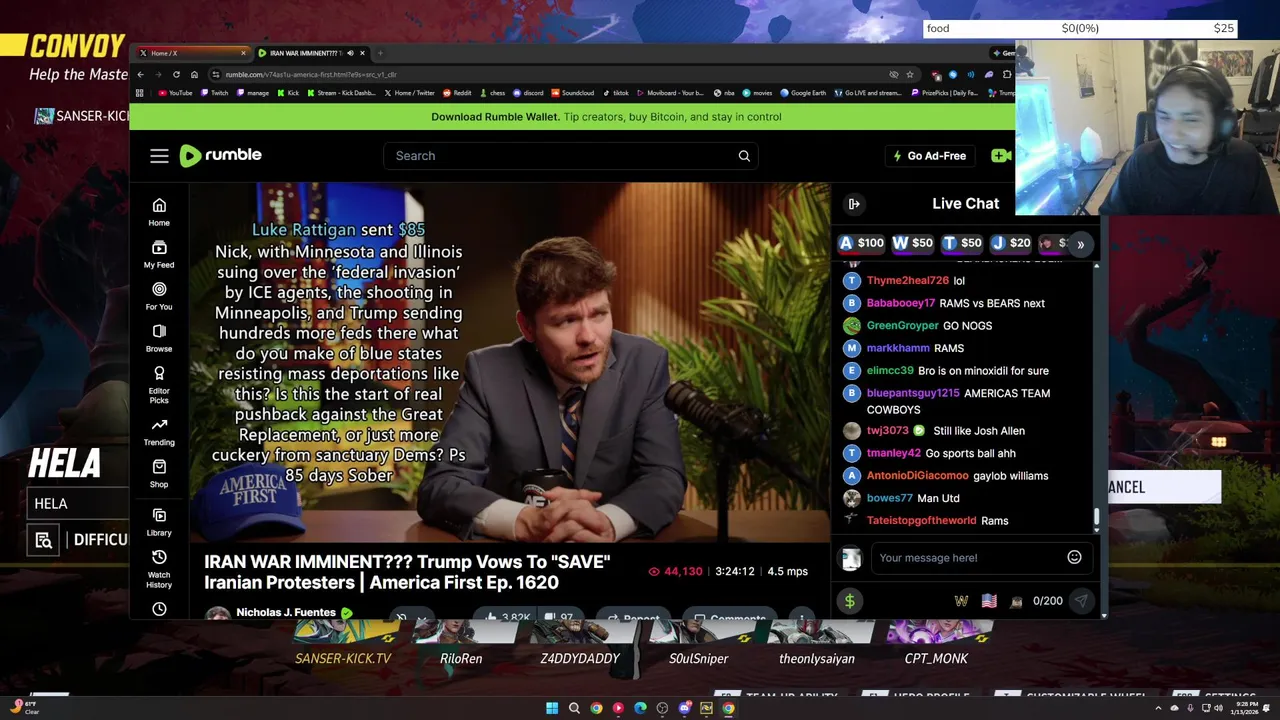Open Library in sidebar

pyautogui.click(x=159, y=522)
